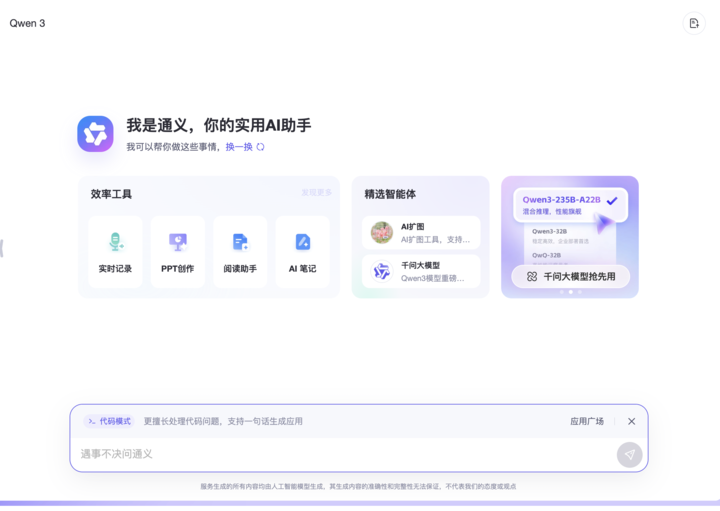The width and height of the screenshot is (720, 511).
Task: Open the 阅读助手 document tool
Action: [240, 252]
